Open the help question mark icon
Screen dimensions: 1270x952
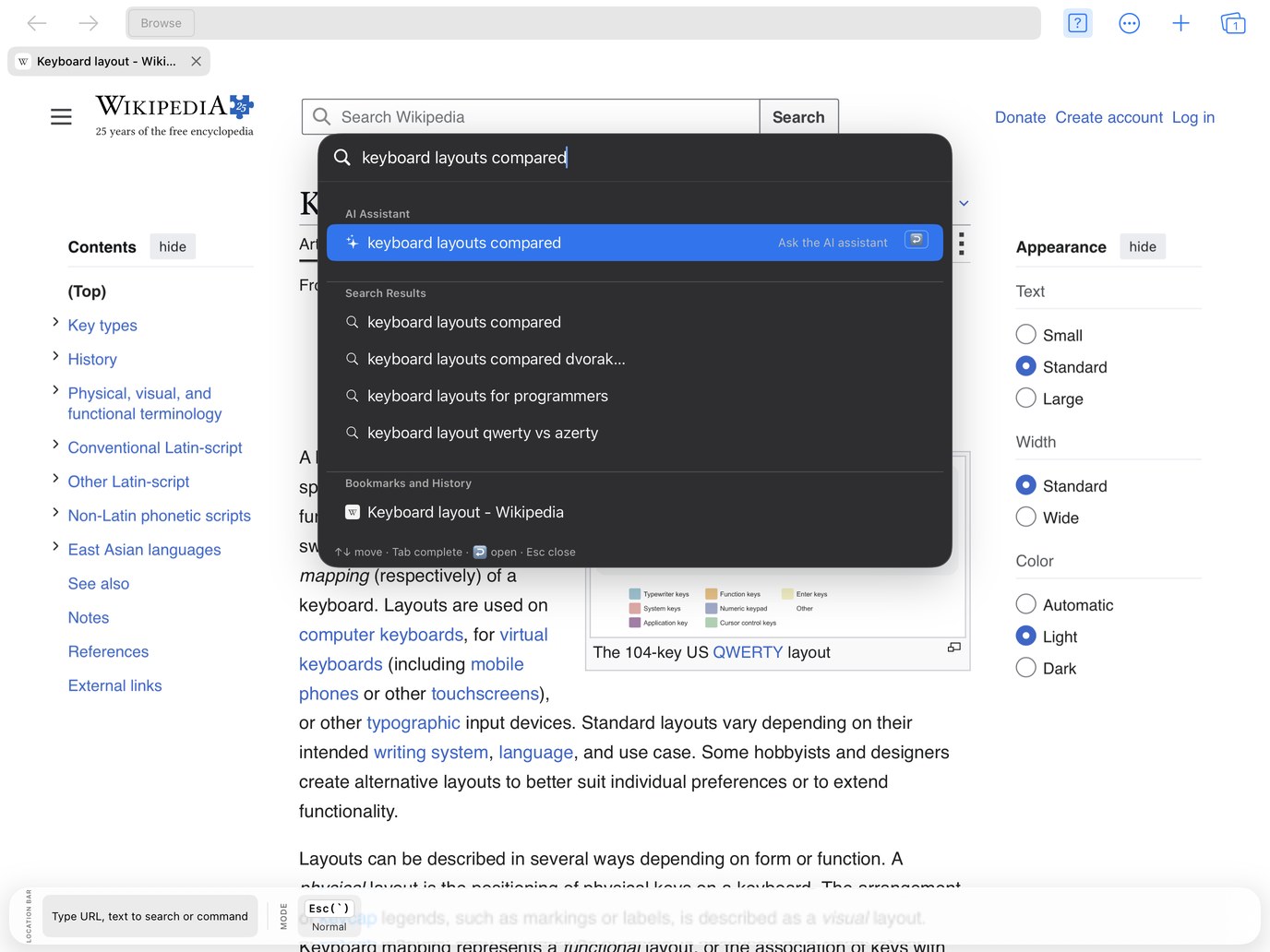coord(1077,23)
